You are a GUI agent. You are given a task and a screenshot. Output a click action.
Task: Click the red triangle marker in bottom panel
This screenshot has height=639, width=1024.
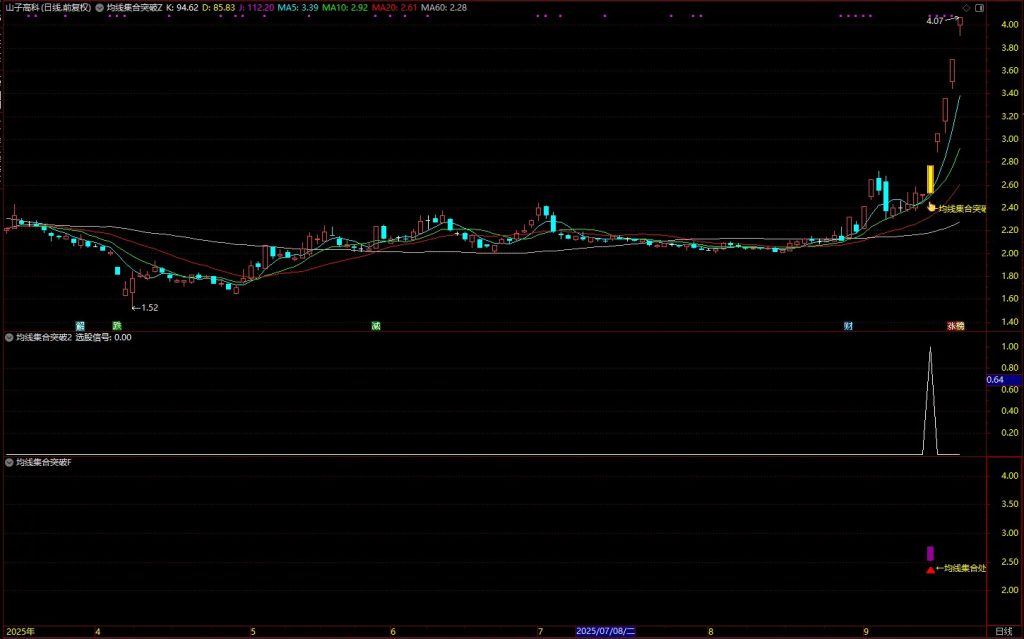tap(931, 570)
